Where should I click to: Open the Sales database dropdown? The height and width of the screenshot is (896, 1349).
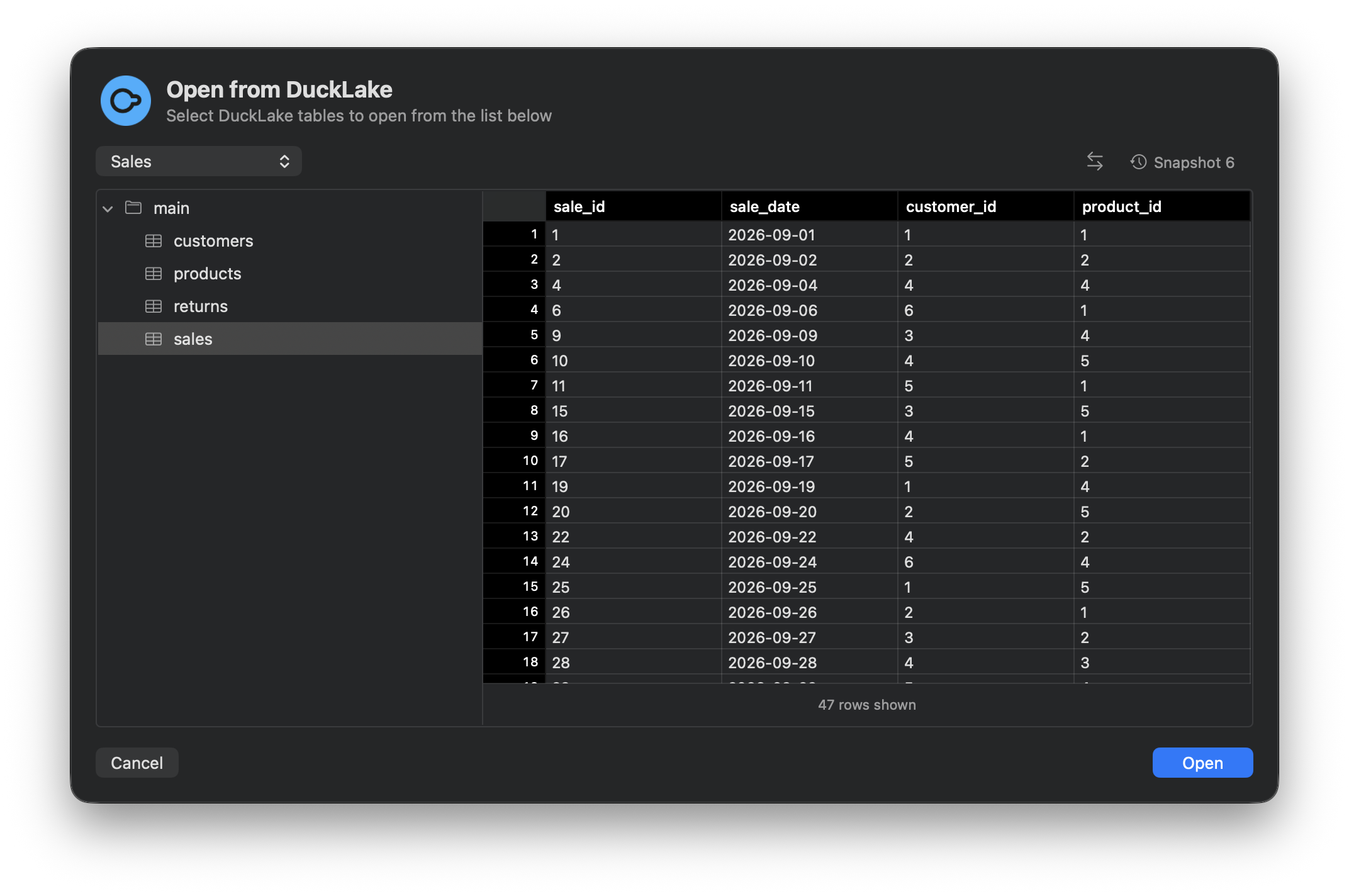(199, 162)
